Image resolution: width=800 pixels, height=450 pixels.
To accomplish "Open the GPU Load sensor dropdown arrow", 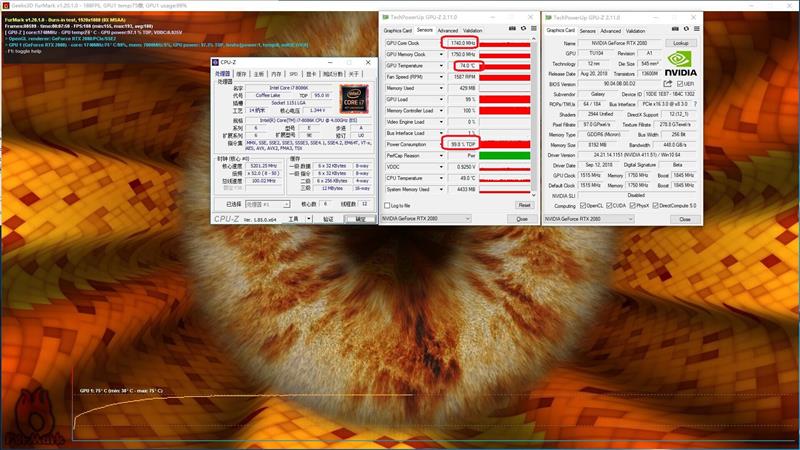I will [x=441, y=99].
